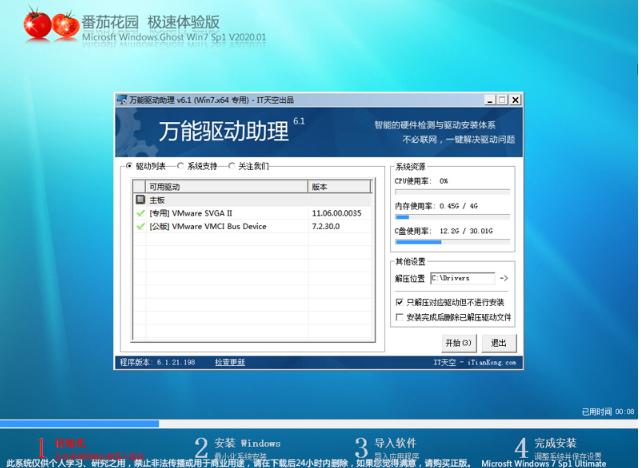Toggle the 主板 category checkbox
The image size is (641, 468).
[141, 200]
